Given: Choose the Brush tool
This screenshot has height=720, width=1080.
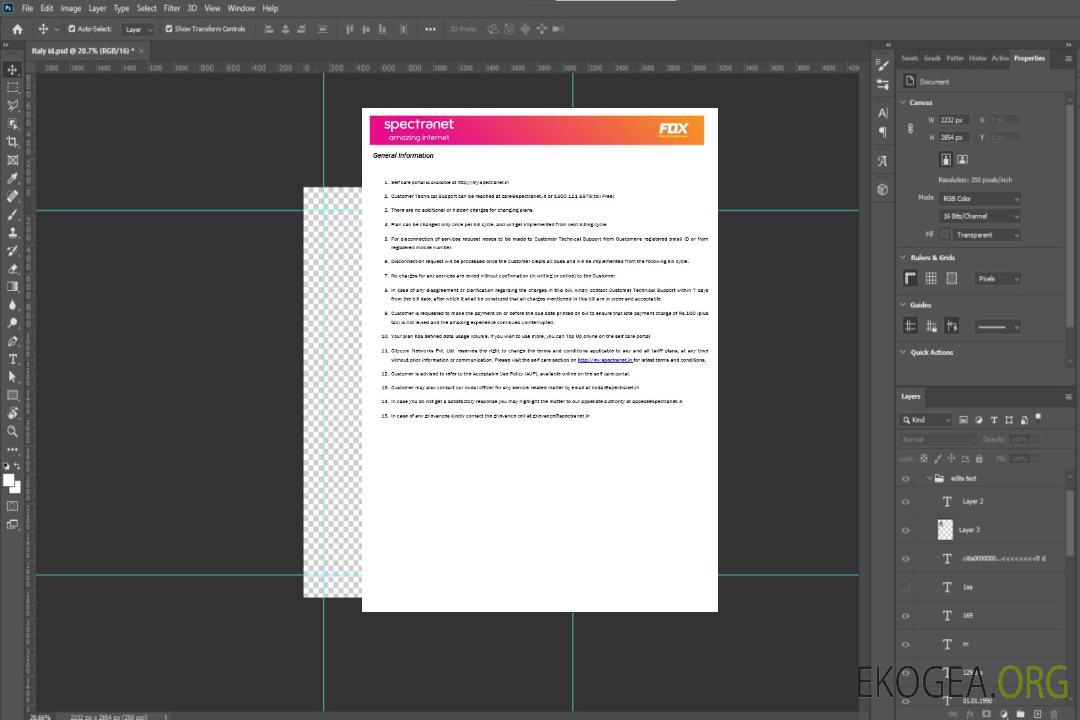Looking at the screenshot, I should (x=12, y=214).
